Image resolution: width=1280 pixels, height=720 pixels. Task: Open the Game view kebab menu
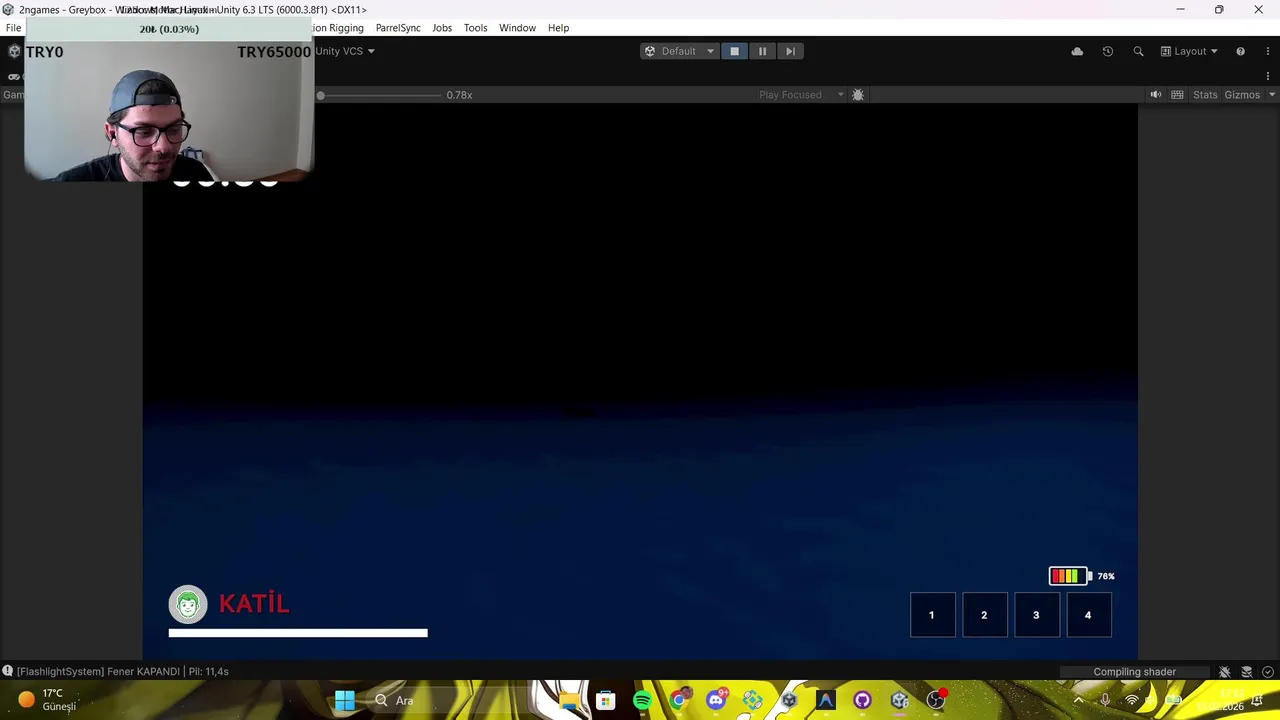click(x=1268, y=76)
